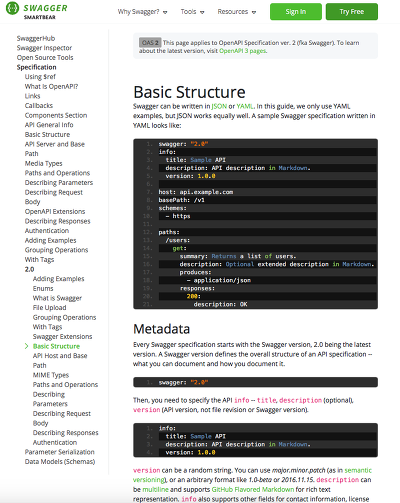400x503 pixels.
Task: Click the Try Free button
Action: click(352, 12)
